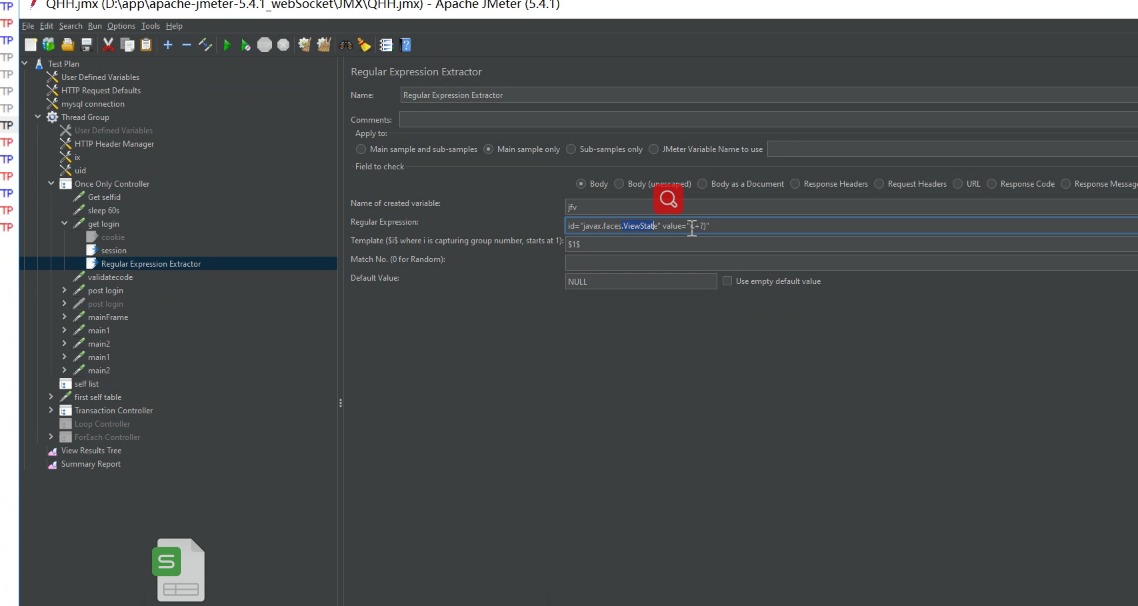The width and height of the screenshot is (1138, 606).
Task: Select mysql connection in tree
Action: [x=93, y=104]
